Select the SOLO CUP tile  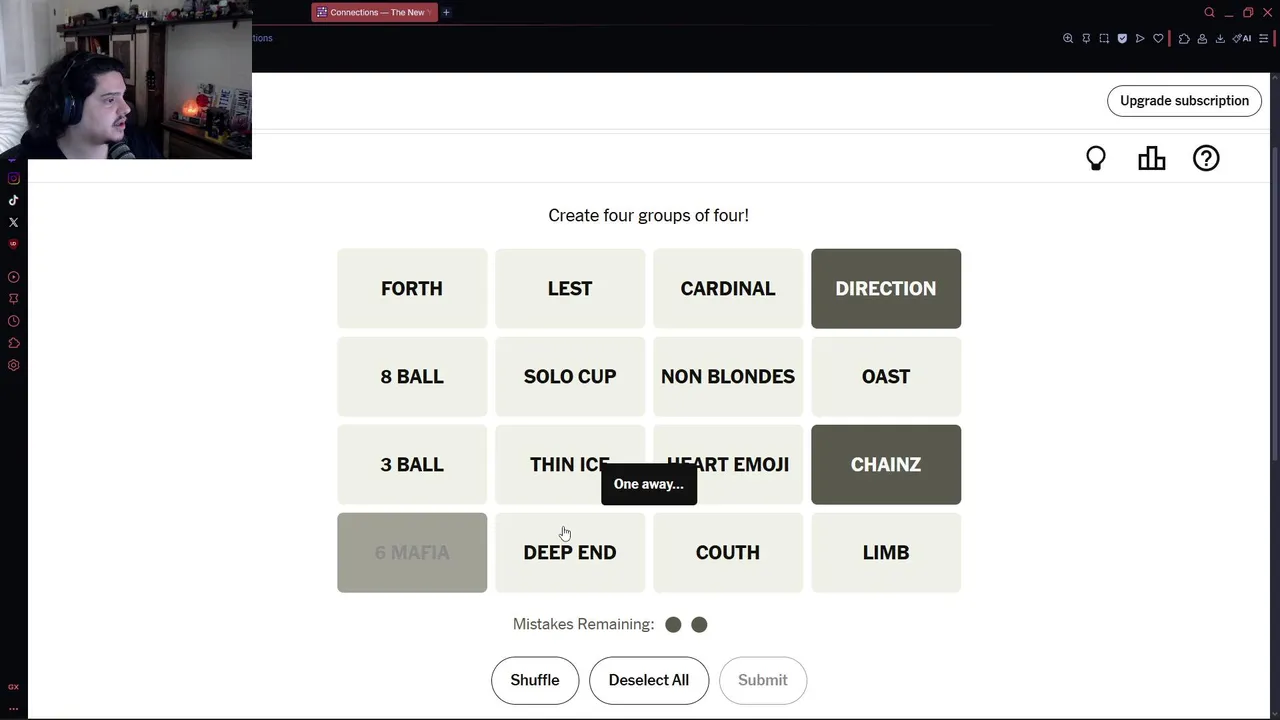569,376
